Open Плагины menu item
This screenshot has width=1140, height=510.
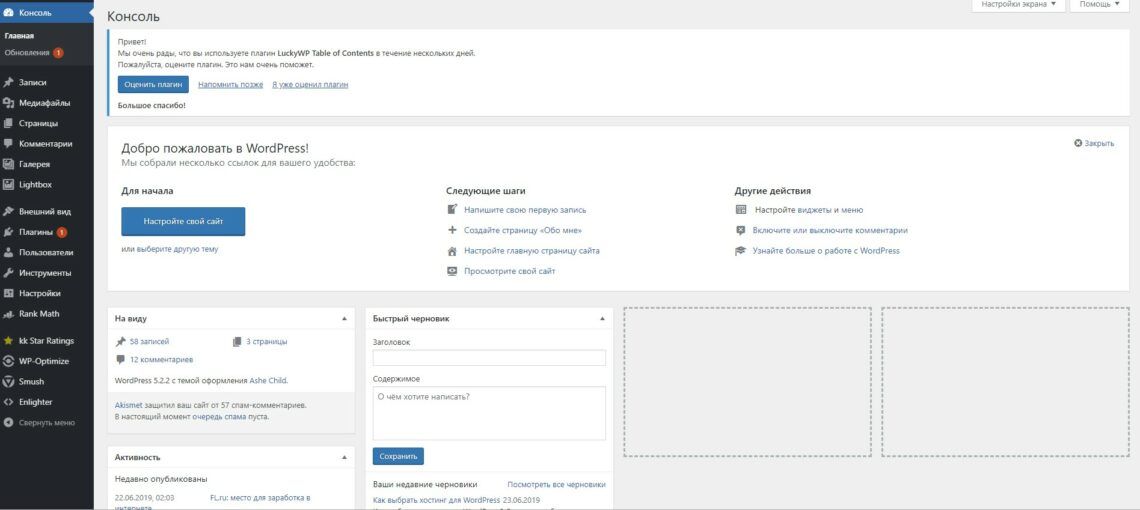47,233
